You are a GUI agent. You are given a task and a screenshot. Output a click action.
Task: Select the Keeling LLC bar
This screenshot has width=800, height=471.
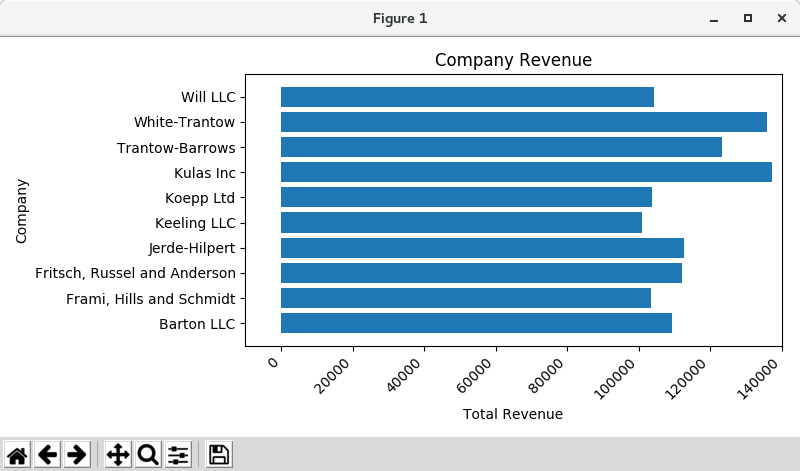tap(461, 222)
